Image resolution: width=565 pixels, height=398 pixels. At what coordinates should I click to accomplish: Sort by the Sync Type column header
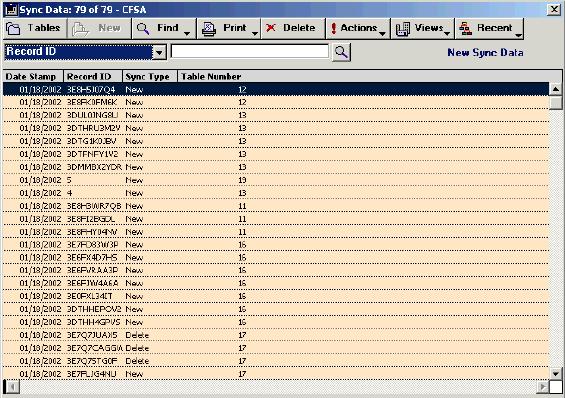[x=150, y=76]
